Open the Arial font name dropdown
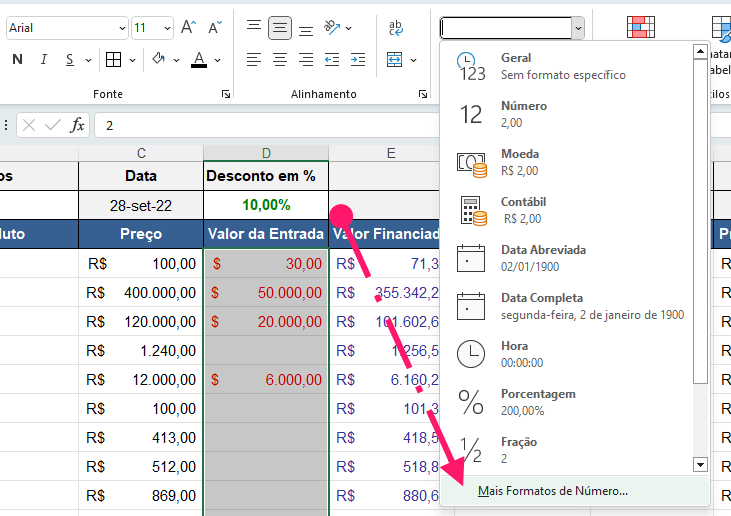 pyautogui.click(x=122, y=28)
